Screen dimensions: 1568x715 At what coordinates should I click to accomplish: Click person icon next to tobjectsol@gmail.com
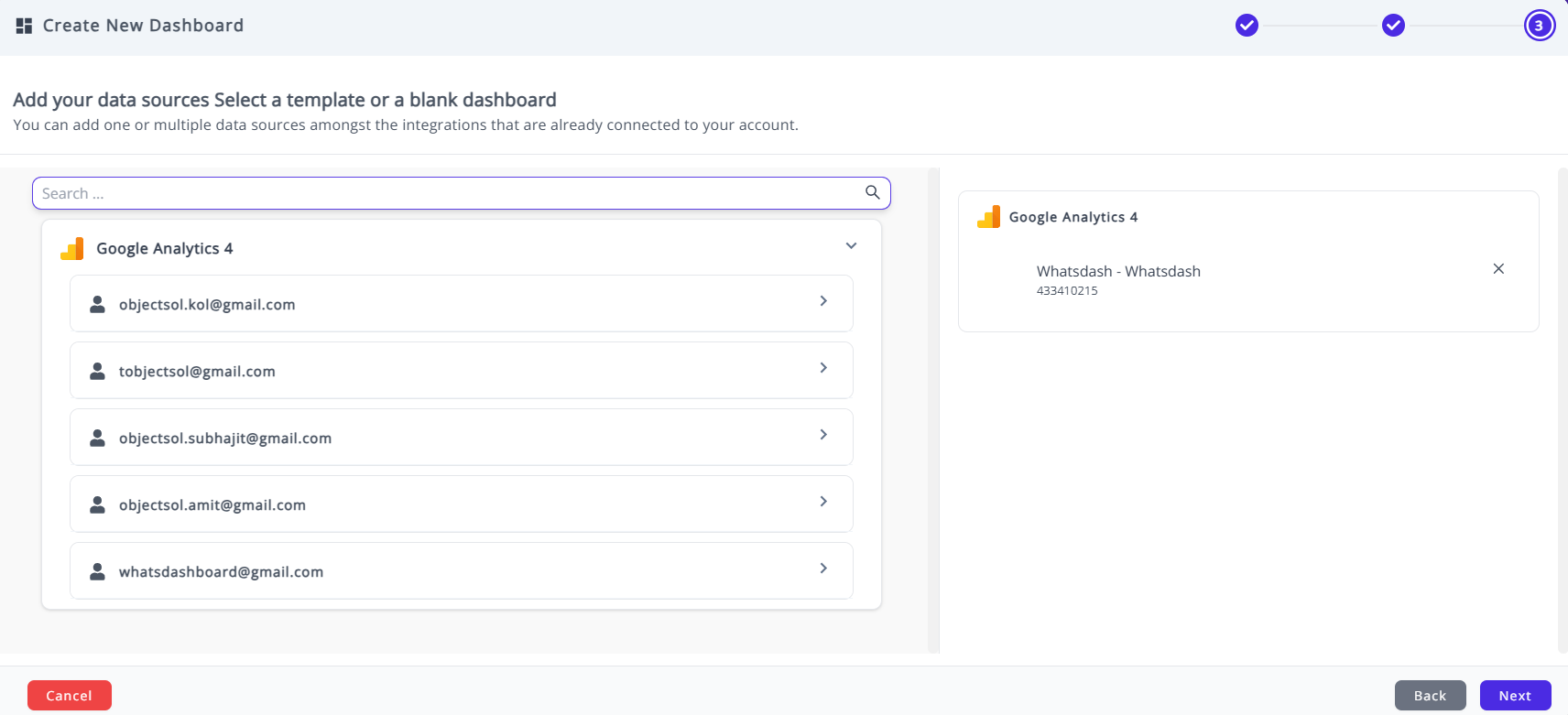[97, 371]
